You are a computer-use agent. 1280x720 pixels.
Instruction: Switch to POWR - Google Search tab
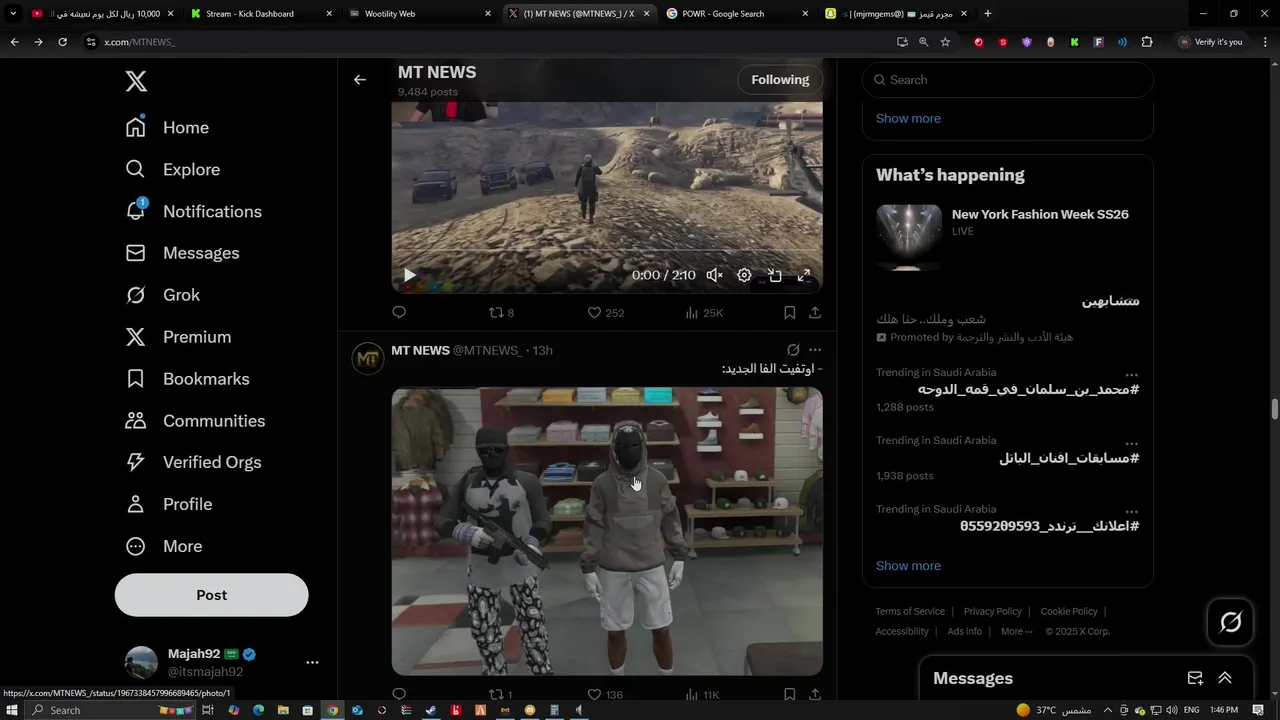pyautogui.click(x=736, y=14)
